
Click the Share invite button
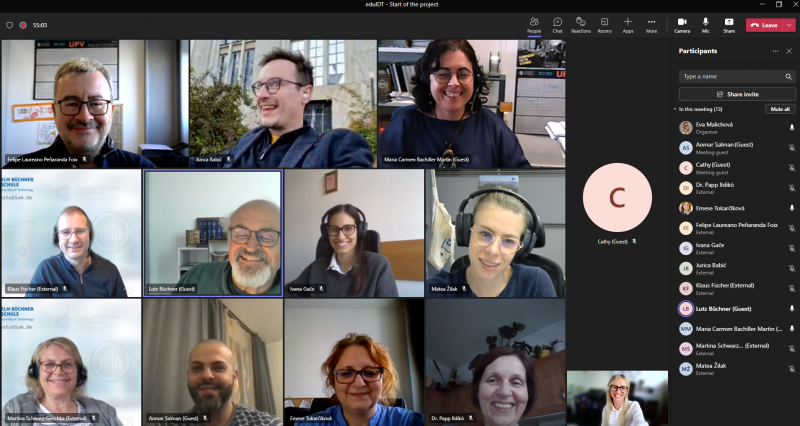[x=737, y=94]
